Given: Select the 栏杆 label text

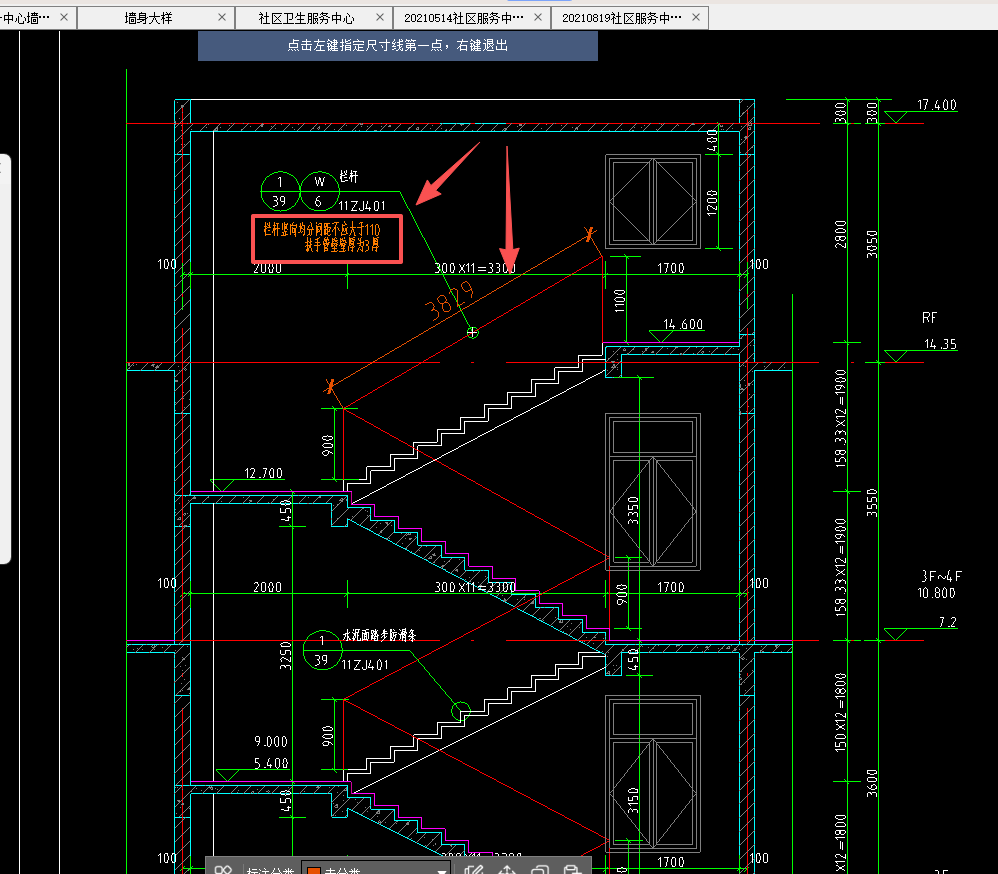Looking at the screenshot, I should tap(349, 176).
